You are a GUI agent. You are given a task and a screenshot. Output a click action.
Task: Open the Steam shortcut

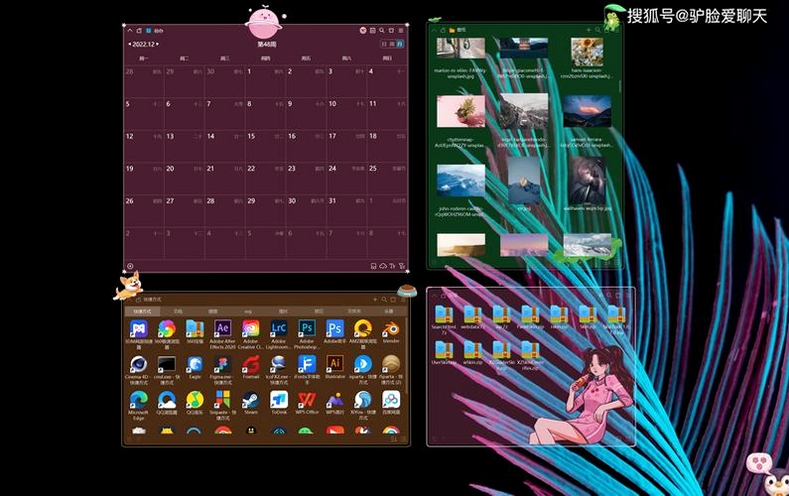pos(251,400)
